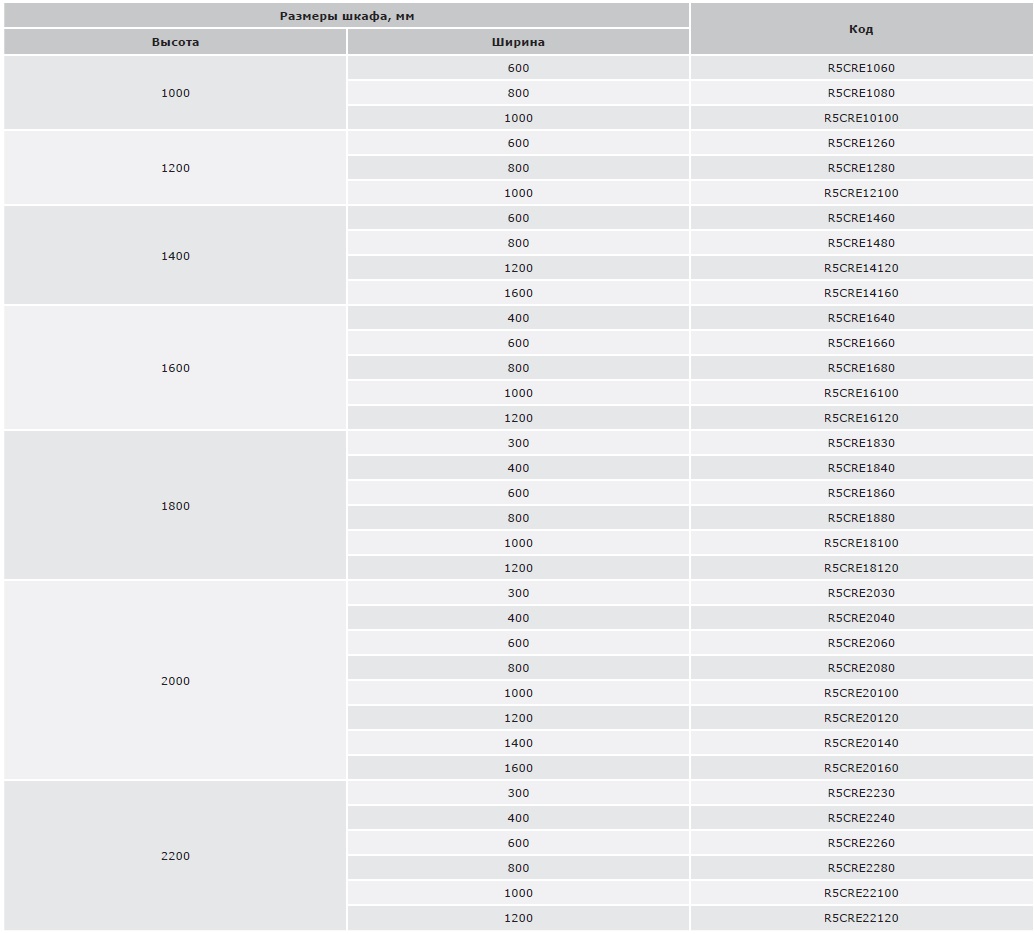Viewport: 1034px width, 934px height.
Task: Click code R5CRE2260
Action: 861,843
